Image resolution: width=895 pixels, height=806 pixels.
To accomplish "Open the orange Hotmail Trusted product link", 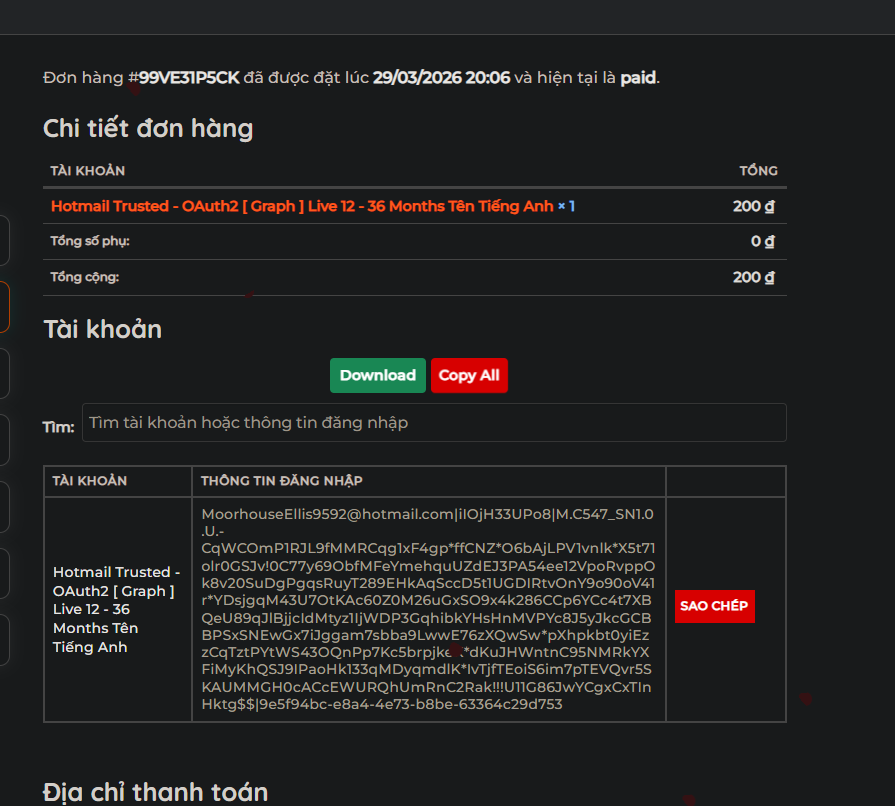I will (301, 206).
